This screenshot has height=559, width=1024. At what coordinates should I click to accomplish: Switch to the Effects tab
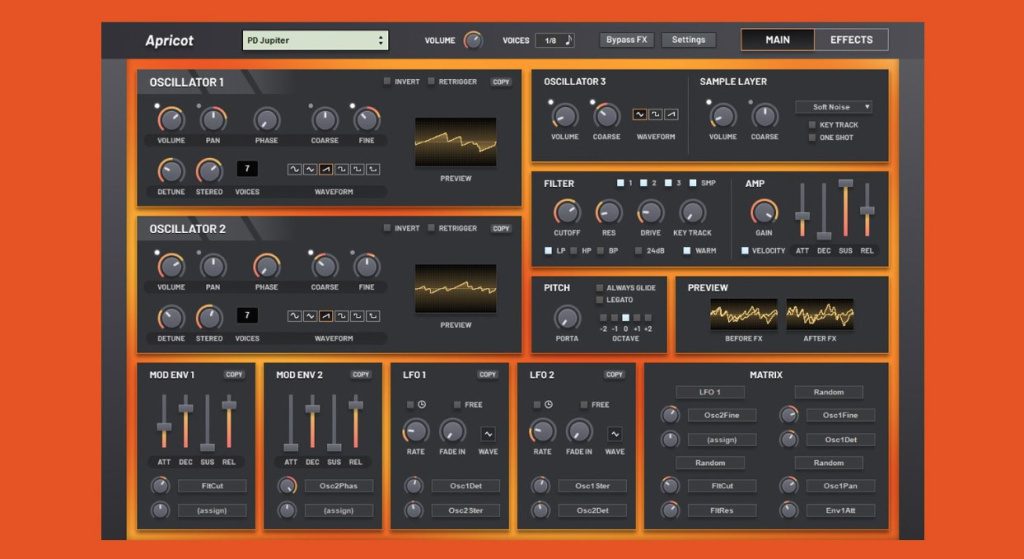click(851, 40)
